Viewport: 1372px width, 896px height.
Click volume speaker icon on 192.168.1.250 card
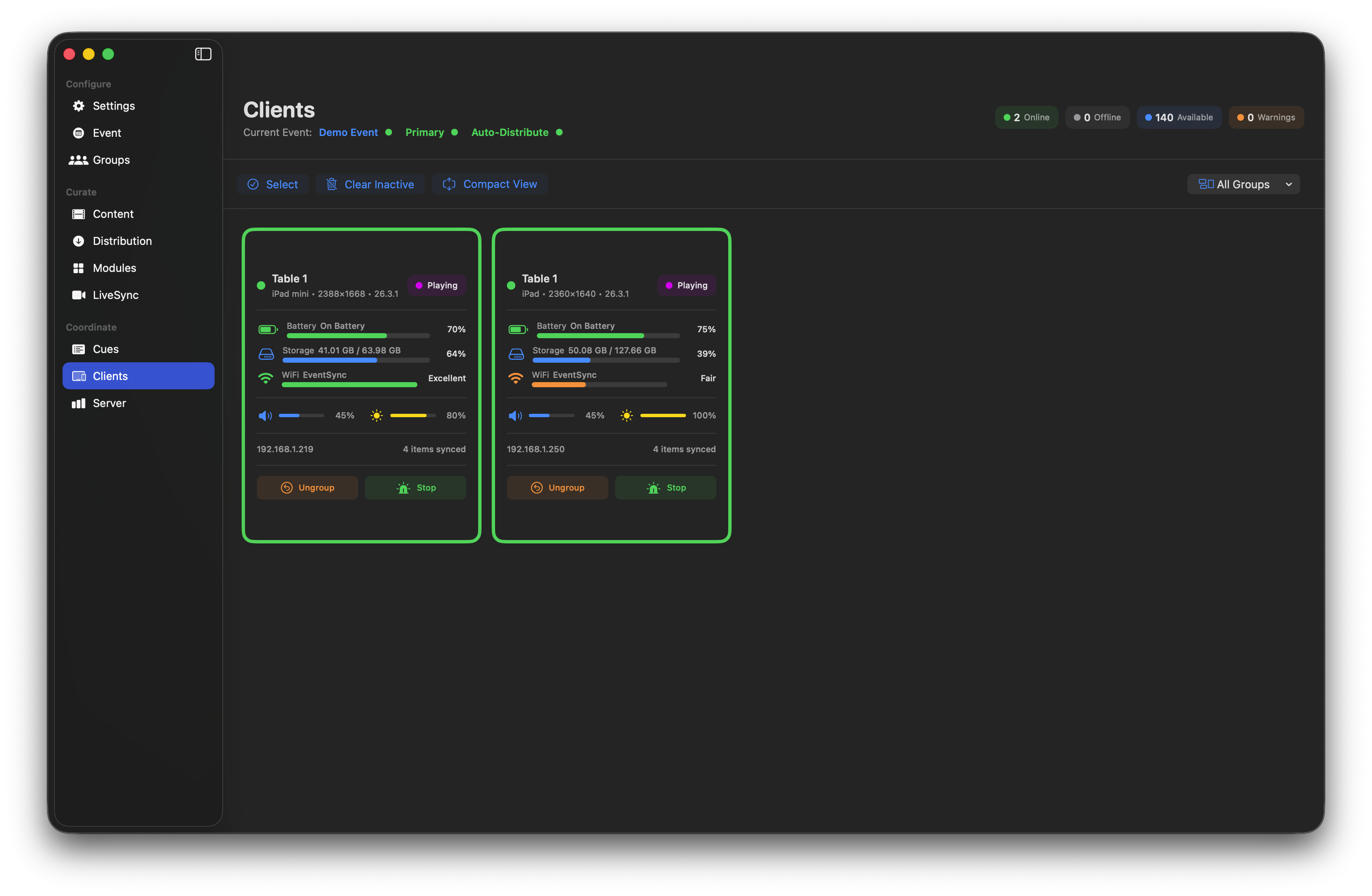(515, 416)
